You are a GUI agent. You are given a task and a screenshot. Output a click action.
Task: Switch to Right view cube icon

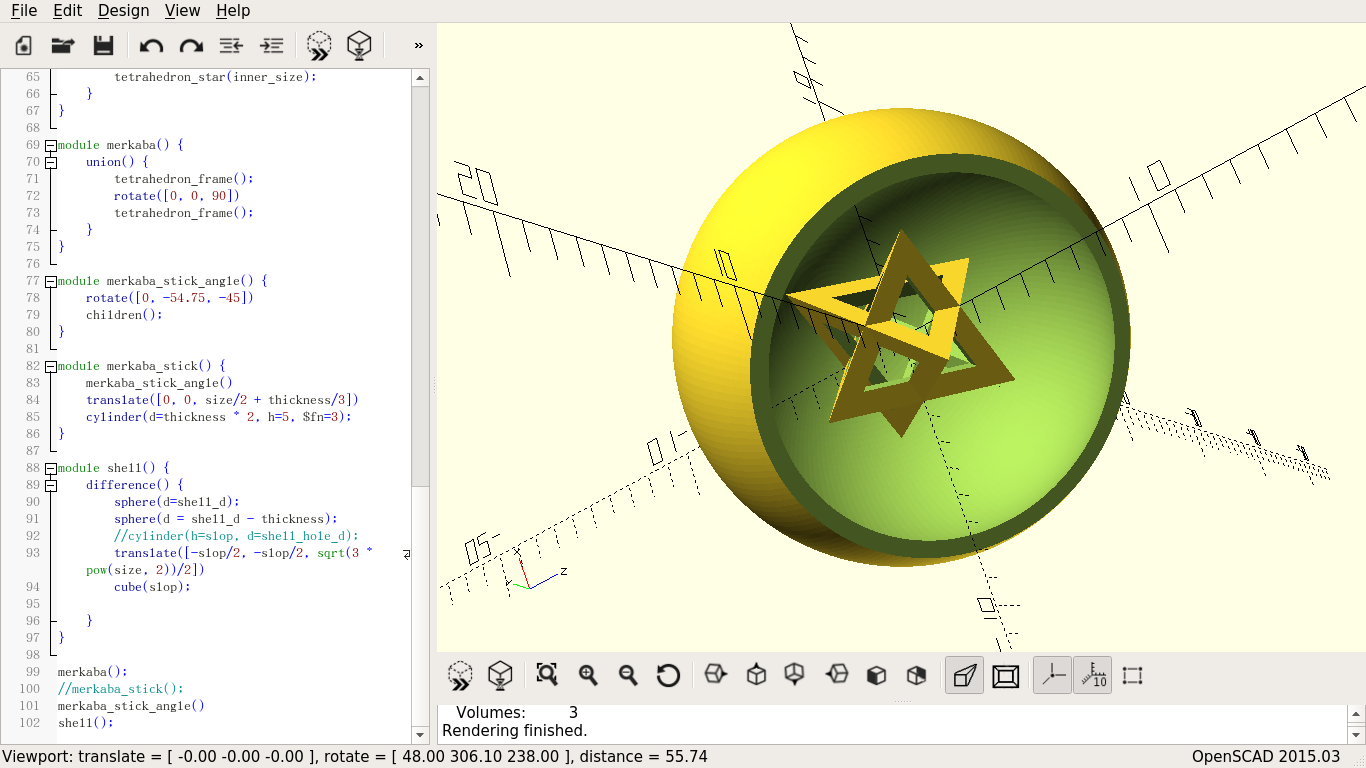pos(715,675)
